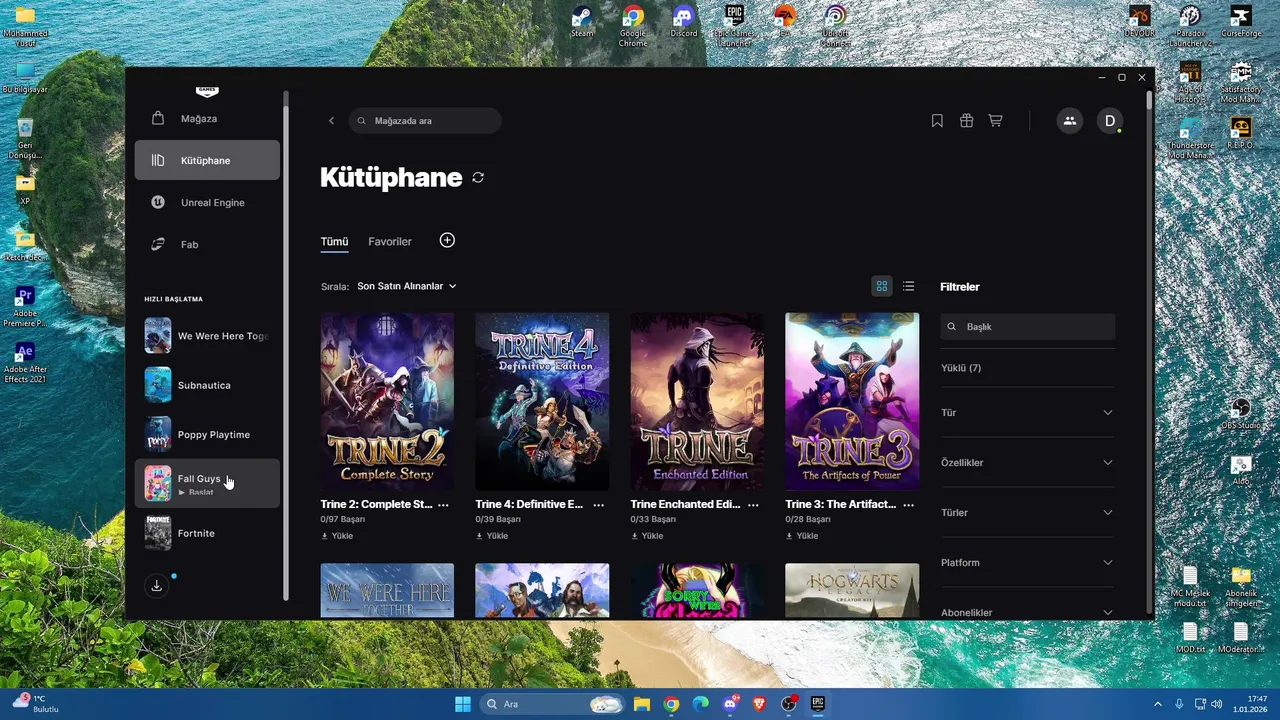Open Adobe Premiere Pro desktop shortcut
This screenshot has width=1280, height=720.
tap(25, 308)
